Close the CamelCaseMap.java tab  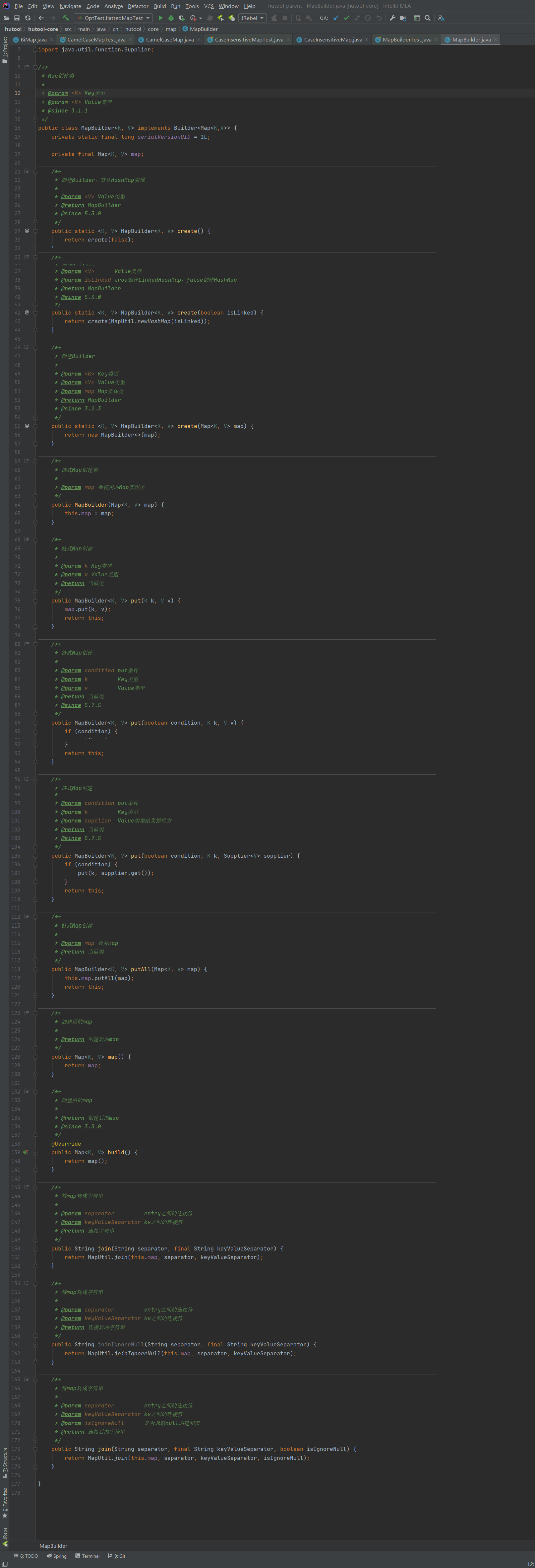[199, 39]
